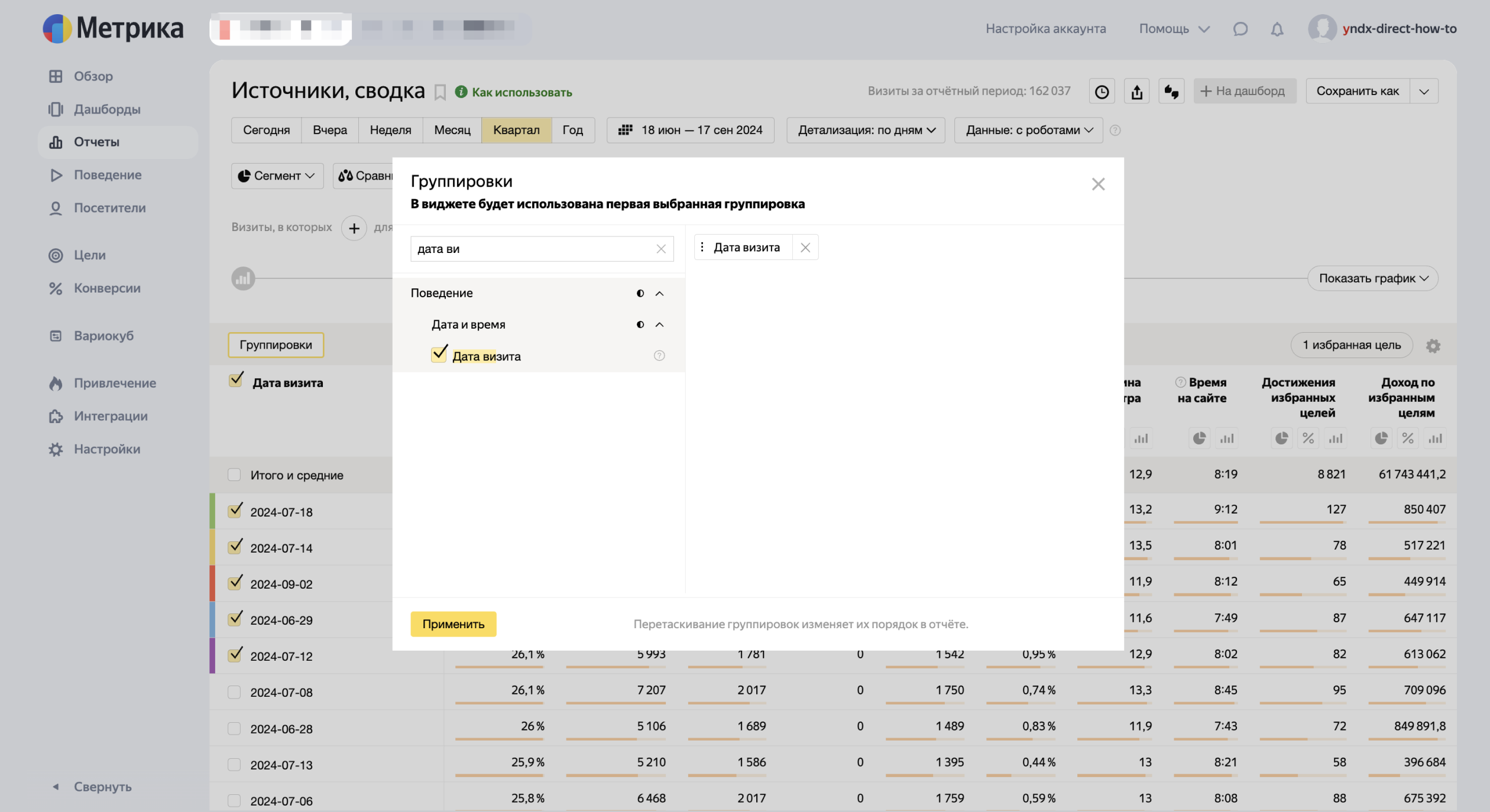Screen dimensions: 1490x812
Task: Remove the Дата визита chip from selected groupings
Action: [805, 248]
